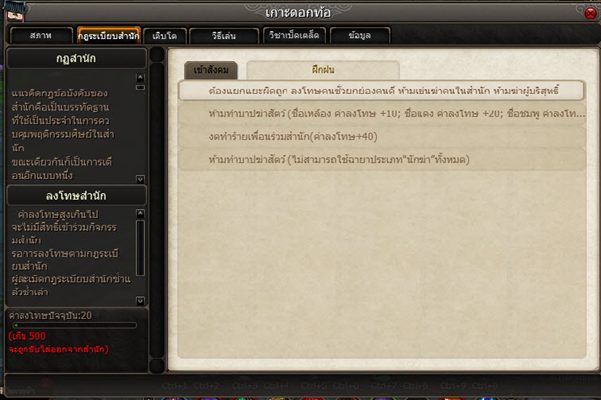Click the scrollbar thumb in ลงโทษสำนัก panel
Viewport: 601px width, 400px height.
pyautogui.click(x=140, y=248)
